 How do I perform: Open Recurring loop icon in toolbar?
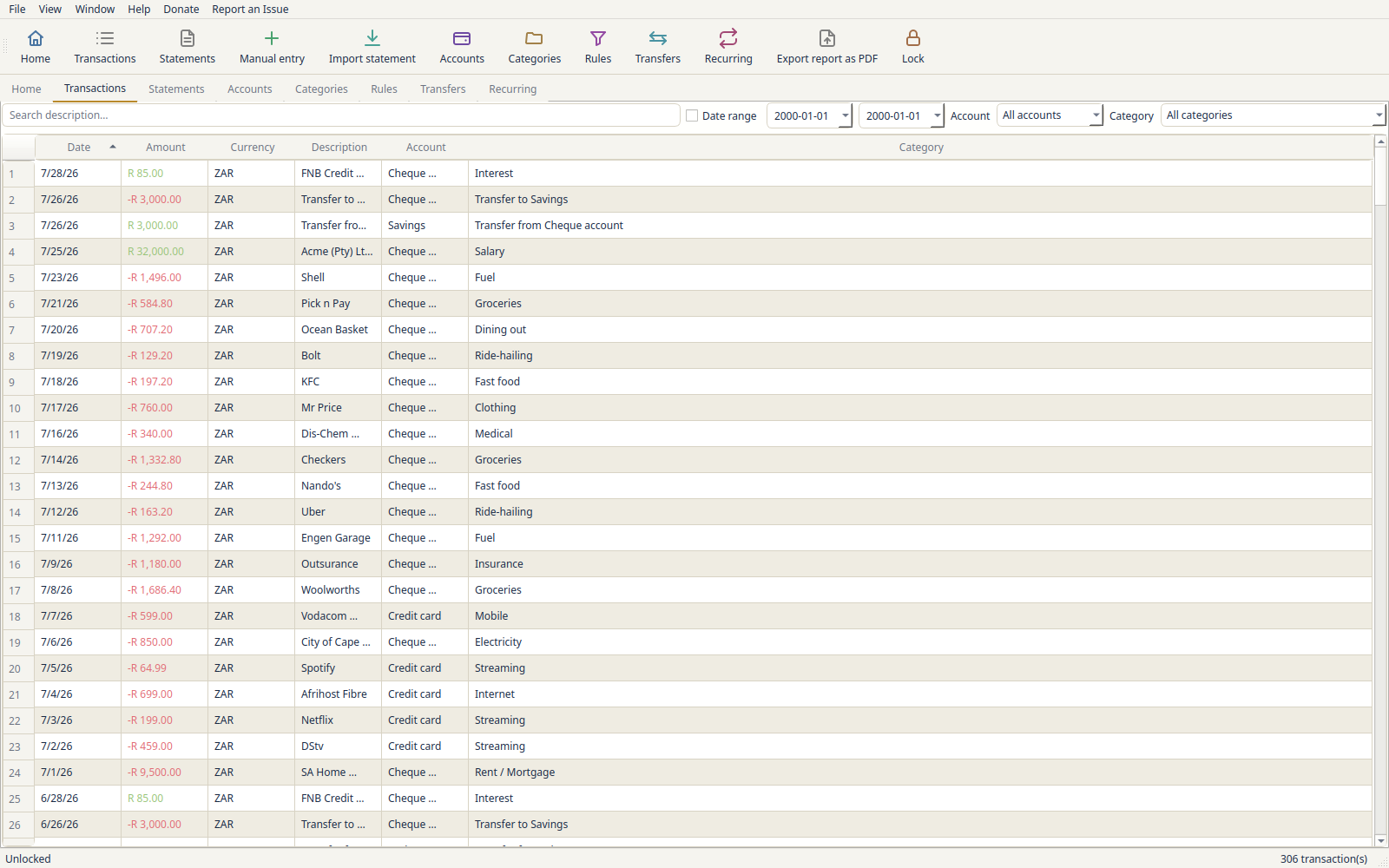(728, 38)
